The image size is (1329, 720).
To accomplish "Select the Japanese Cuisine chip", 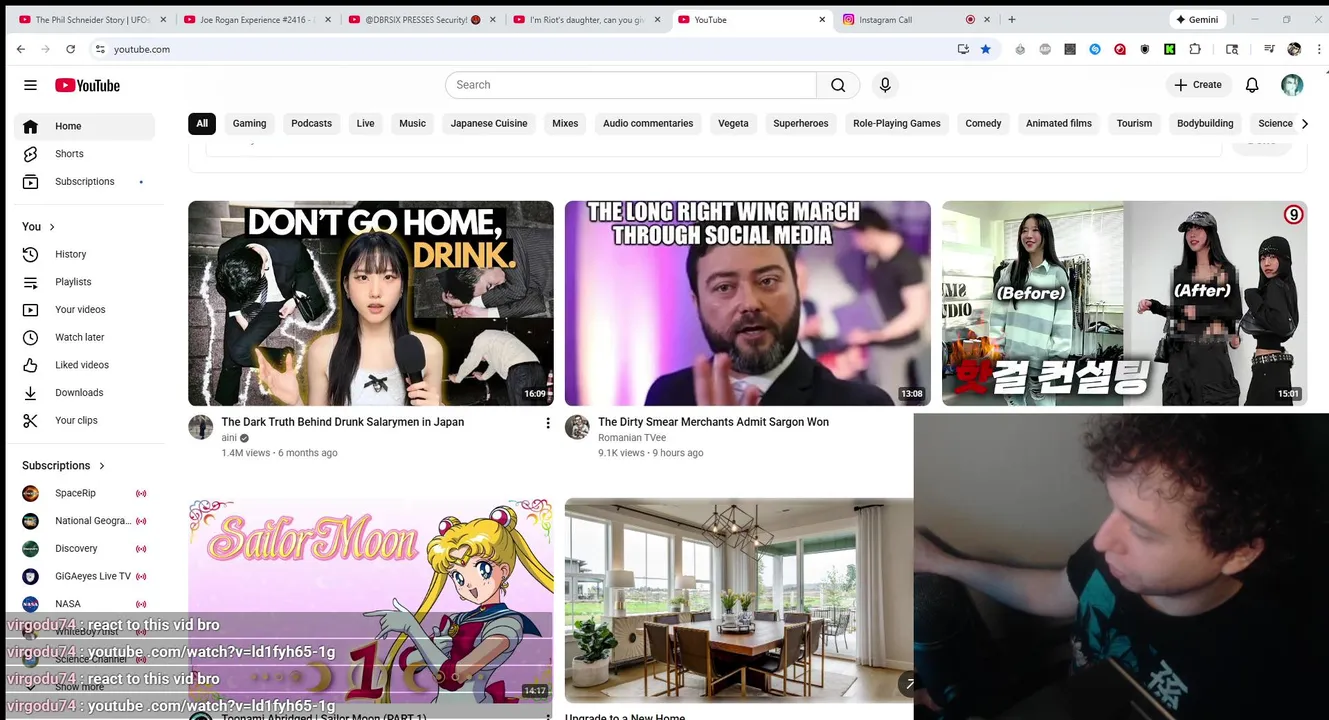I will pos(489,124).
